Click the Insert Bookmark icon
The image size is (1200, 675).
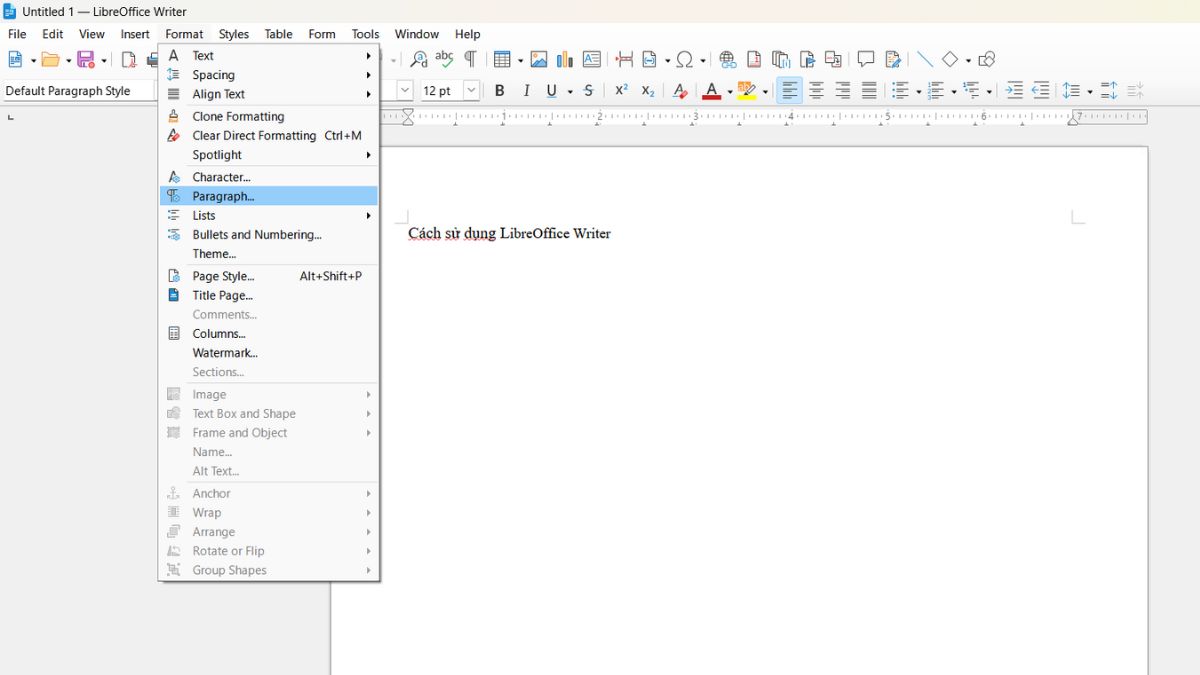tap(807, 59)
